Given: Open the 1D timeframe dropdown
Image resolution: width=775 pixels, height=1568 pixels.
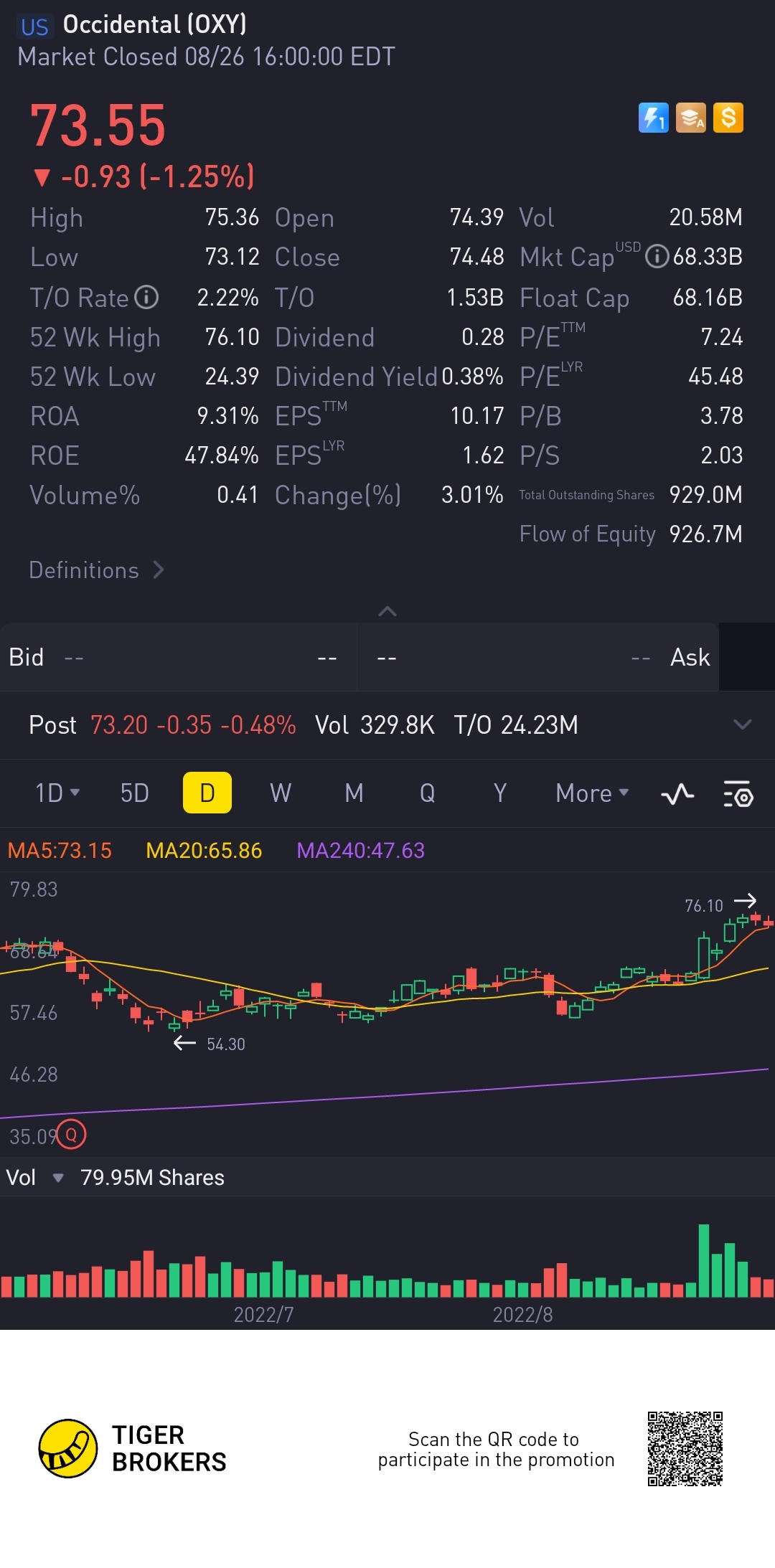Looking at the screenshot, I should 57,793.
